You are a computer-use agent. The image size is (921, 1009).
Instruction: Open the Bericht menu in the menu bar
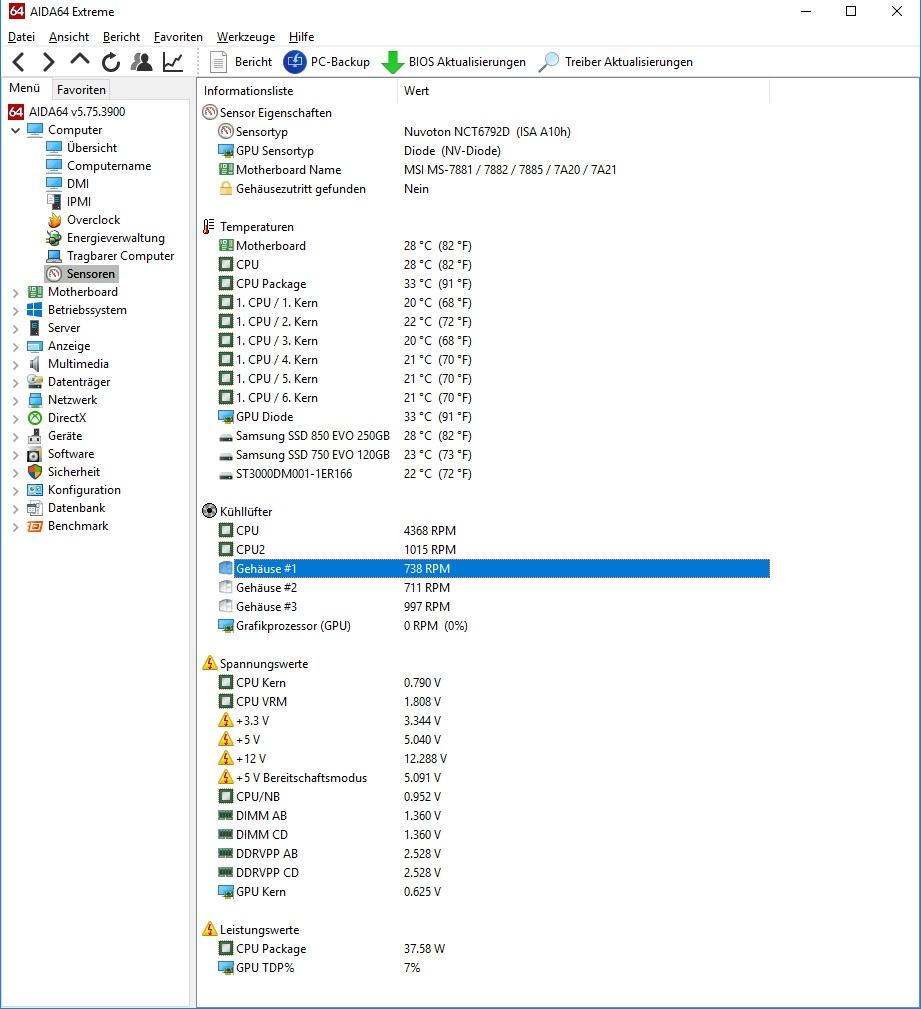click(121, 37)
